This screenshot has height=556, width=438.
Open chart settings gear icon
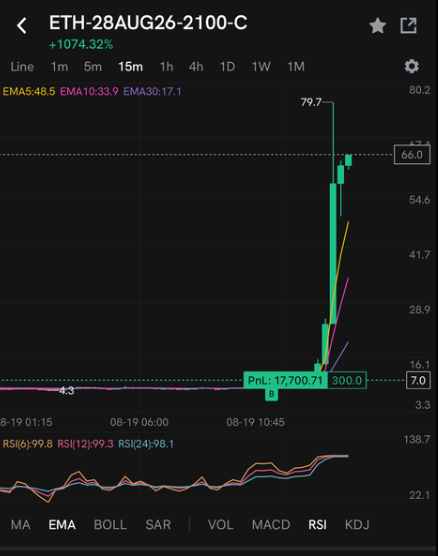tap(411, 66)
